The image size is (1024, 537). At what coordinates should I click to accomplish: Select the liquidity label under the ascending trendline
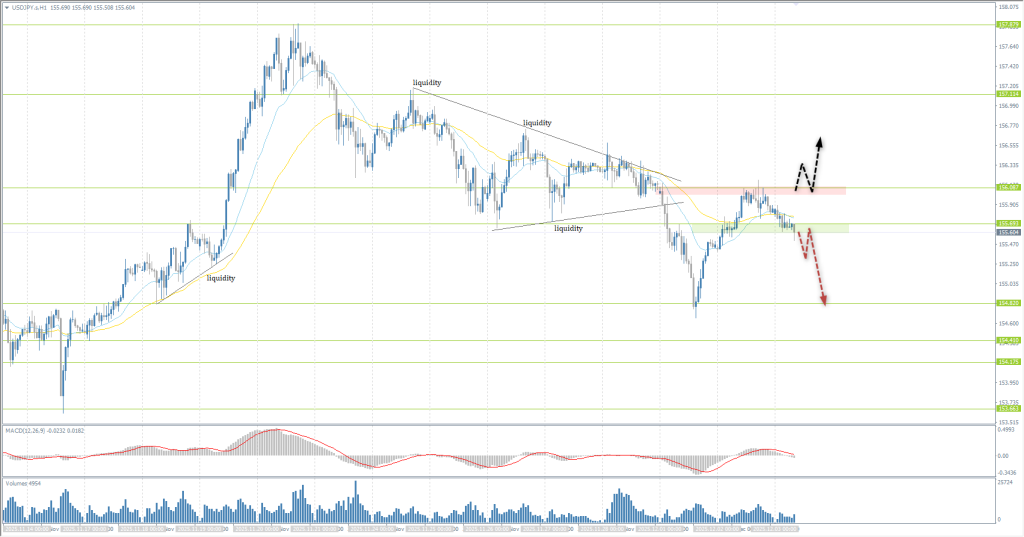click(x=569, y=229)
